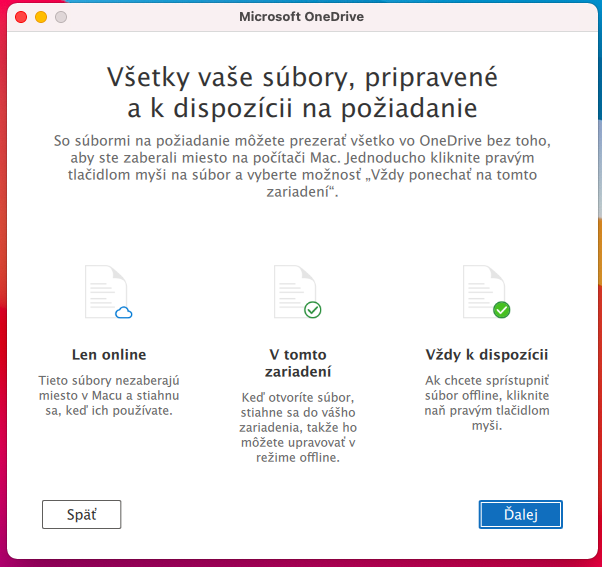Screen dimensions: 602x567
Task: Go back with the Späť button
Action: coord(81,514)
